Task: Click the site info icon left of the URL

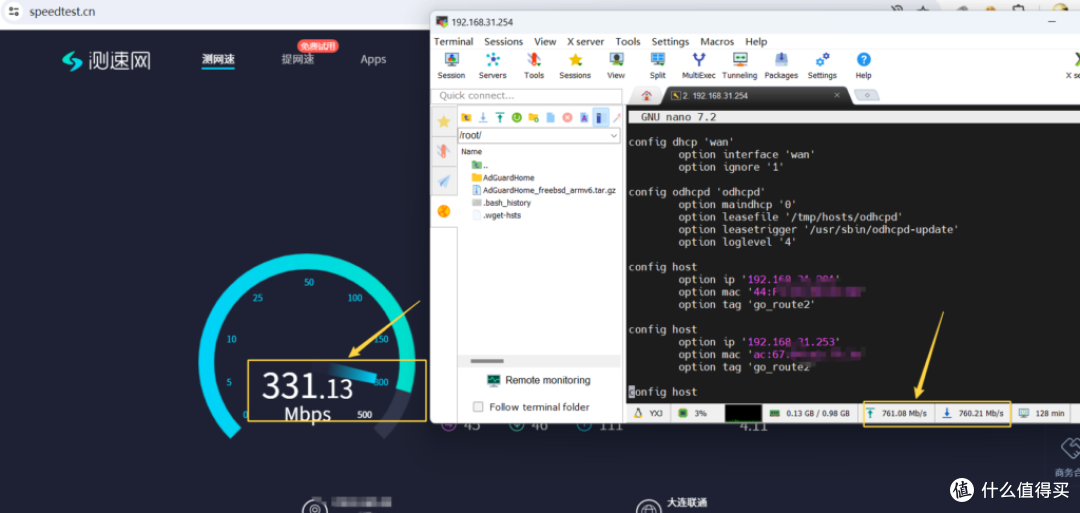Action: [14, 12]
